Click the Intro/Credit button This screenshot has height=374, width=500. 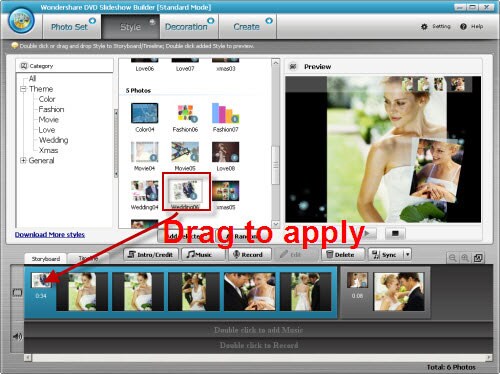[151, 255]
